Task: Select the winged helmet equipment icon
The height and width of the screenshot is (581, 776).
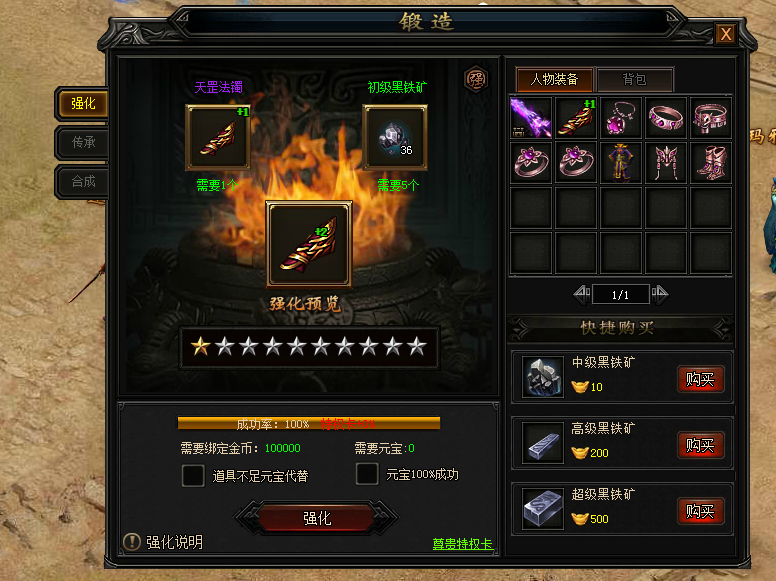Action: click(666, 162)
